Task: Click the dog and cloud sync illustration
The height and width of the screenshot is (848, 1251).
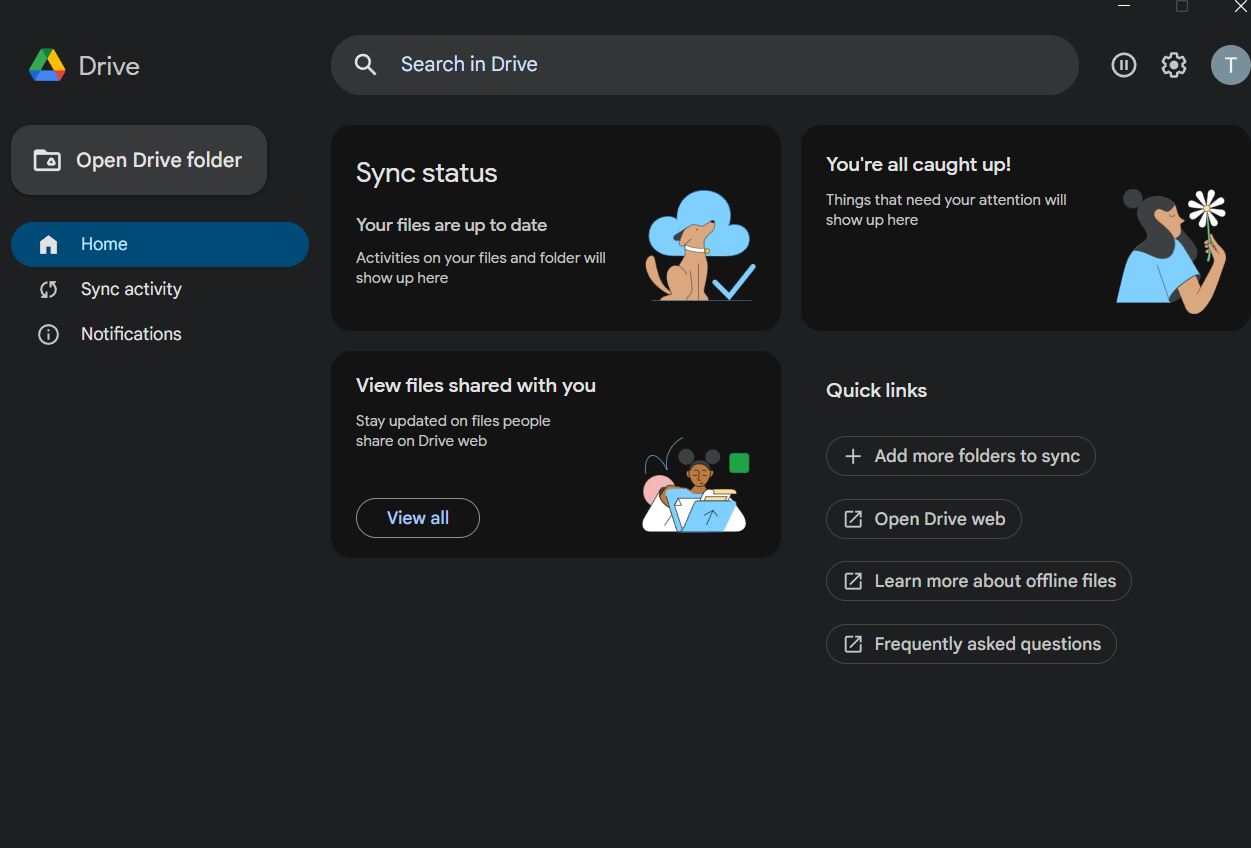Action: click(x=700, y=246)
